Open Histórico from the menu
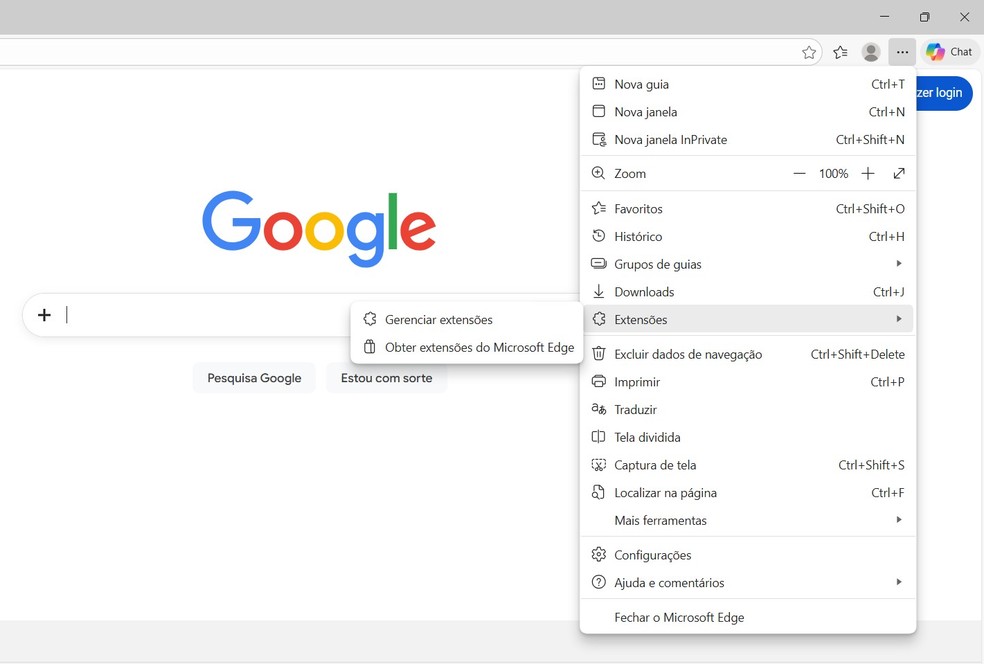Screen dimensions: 984x664 tap(748, 237)
